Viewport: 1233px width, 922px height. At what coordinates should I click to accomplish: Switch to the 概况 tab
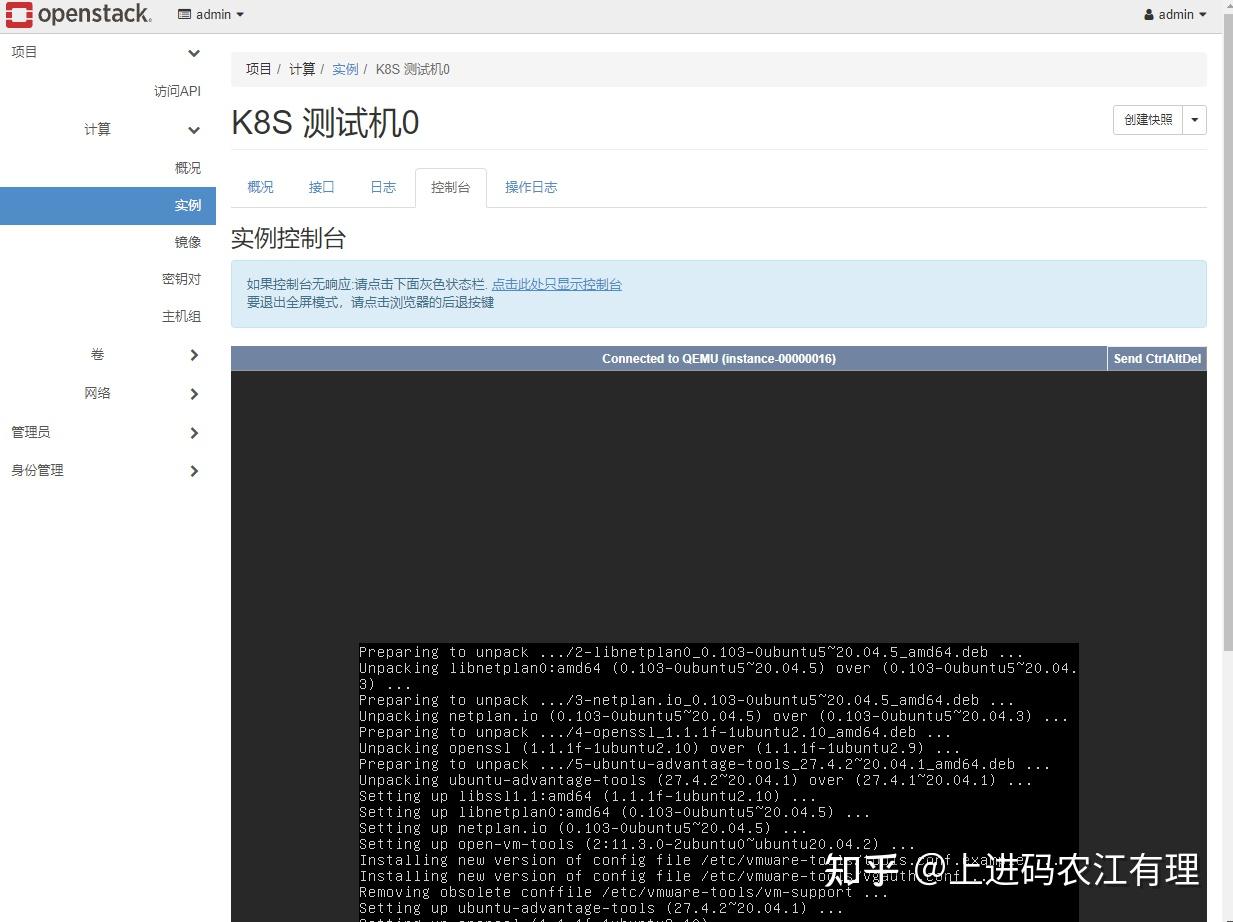pos(259,187)
